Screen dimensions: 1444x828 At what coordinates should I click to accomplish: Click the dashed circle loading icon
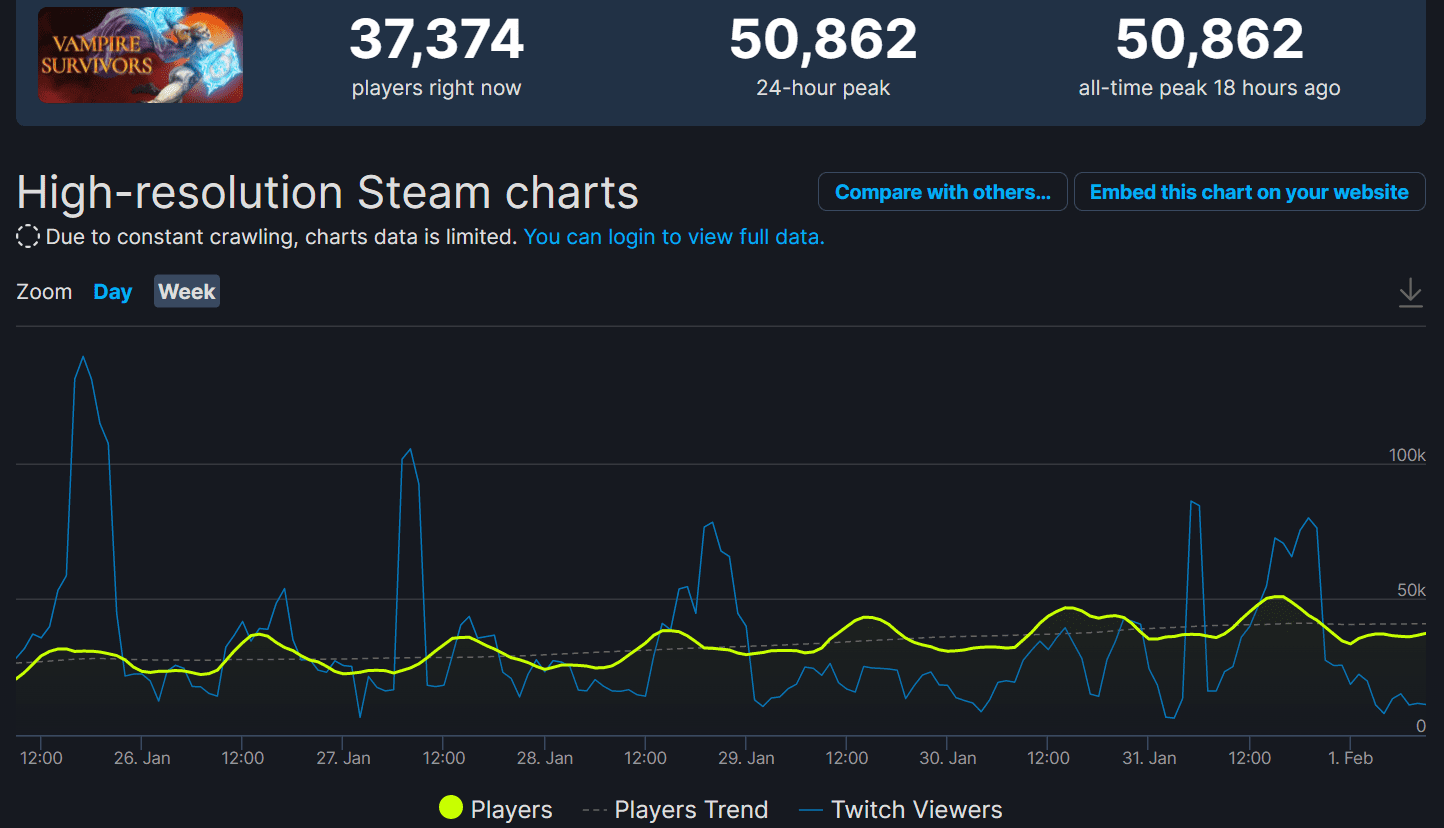point(28,237)
